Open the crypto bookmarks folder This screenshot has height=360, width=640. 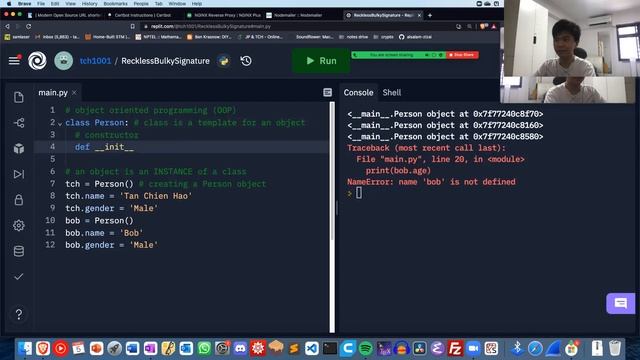click(x=383, y=37)
